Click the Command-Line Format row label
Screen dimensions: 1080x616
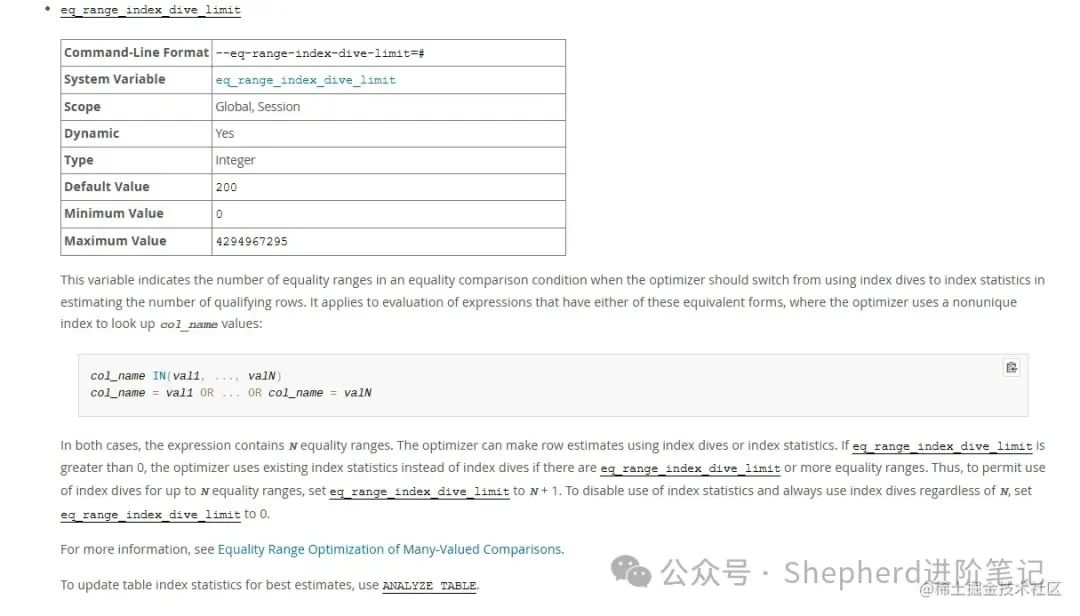pos(136,53)
